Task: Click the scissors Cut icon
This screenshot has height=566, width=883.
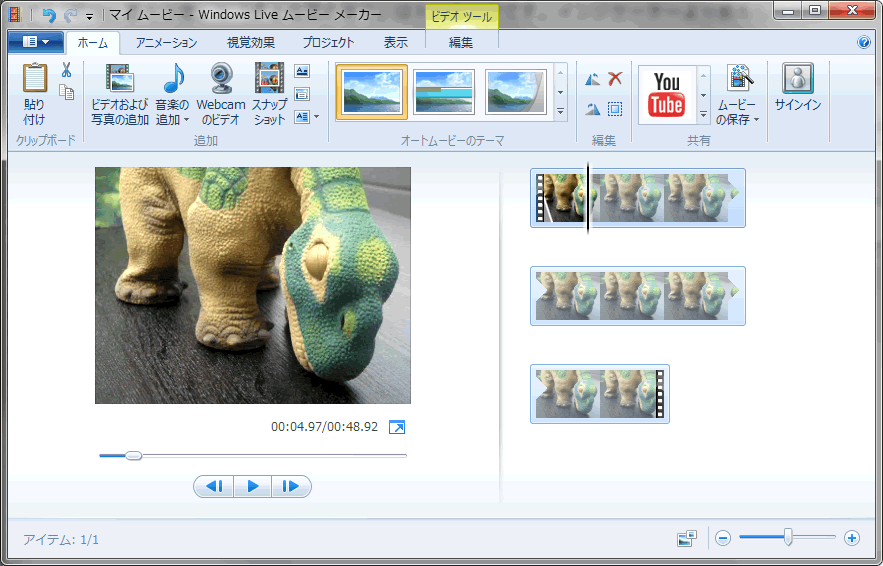Action: pos(66,70)
